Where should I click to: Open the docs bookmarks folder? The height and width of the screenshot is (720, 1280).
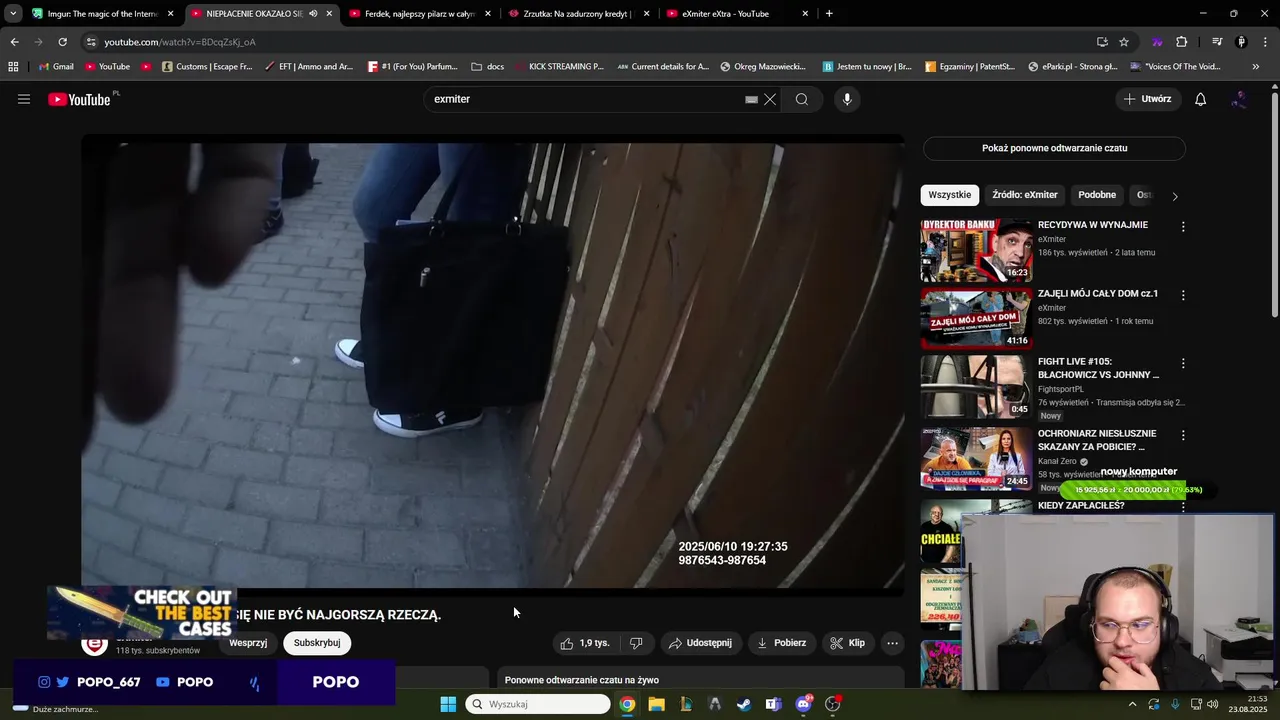pyautogui.click(x=487, y=66)
